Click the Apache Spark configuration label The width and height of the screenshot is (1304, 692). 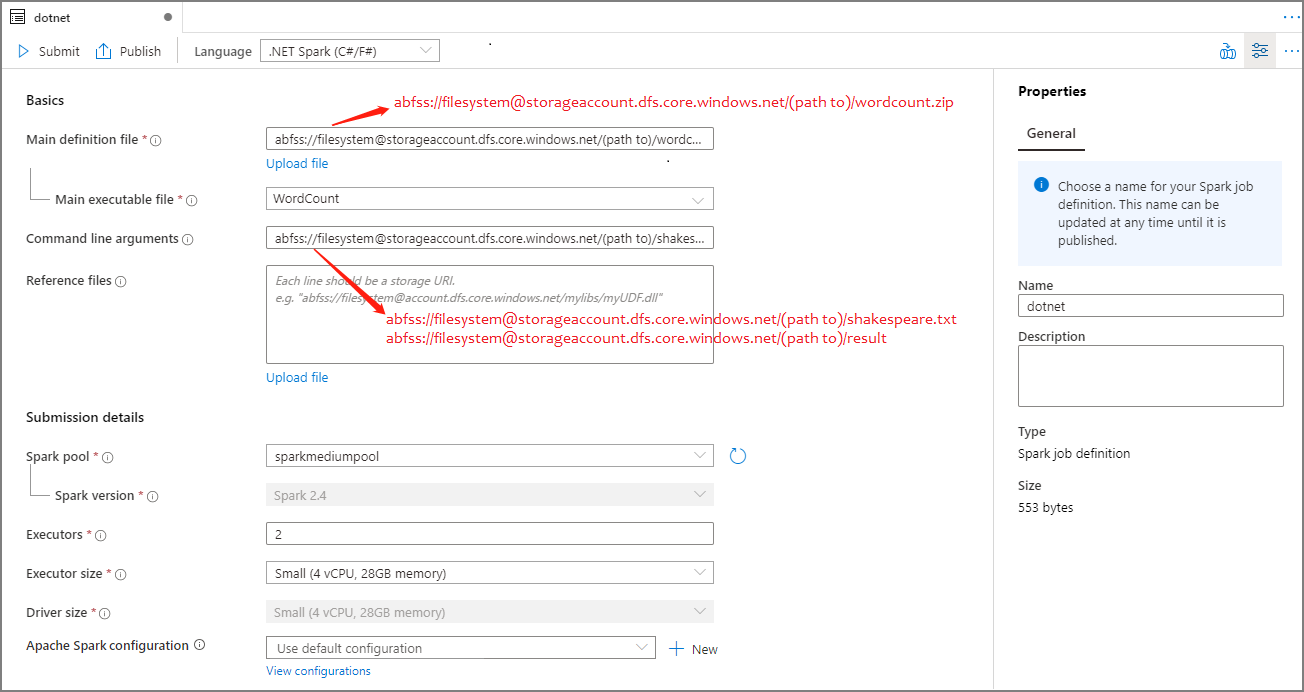[107, 645]
